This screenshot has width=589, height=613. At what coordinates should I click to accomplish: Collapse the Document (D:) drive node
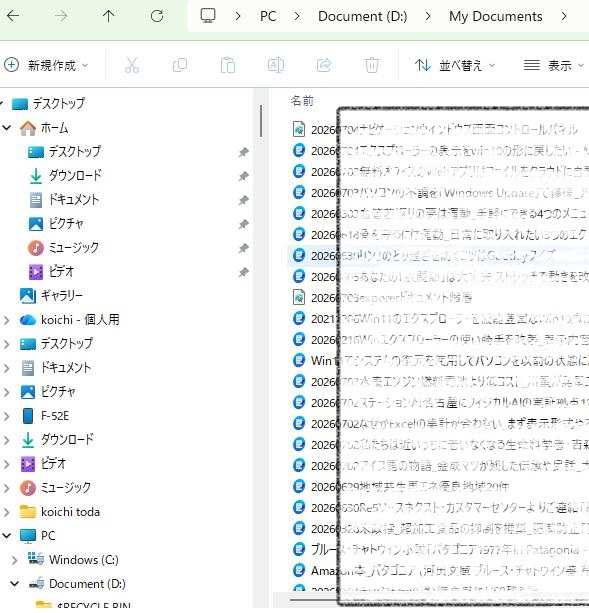[14, 584]
